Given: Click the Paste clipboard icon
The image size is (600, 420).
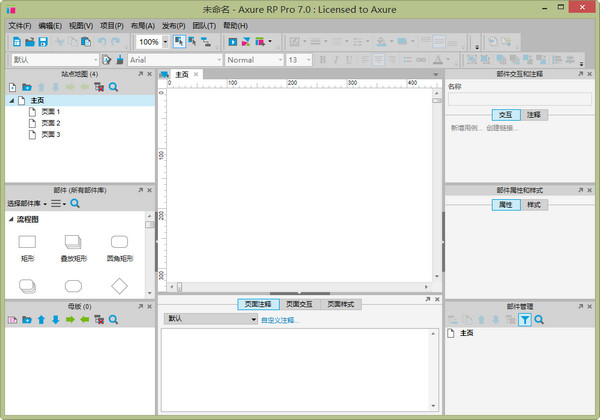Looking at the screenshot, I should (x=86, y=42).
